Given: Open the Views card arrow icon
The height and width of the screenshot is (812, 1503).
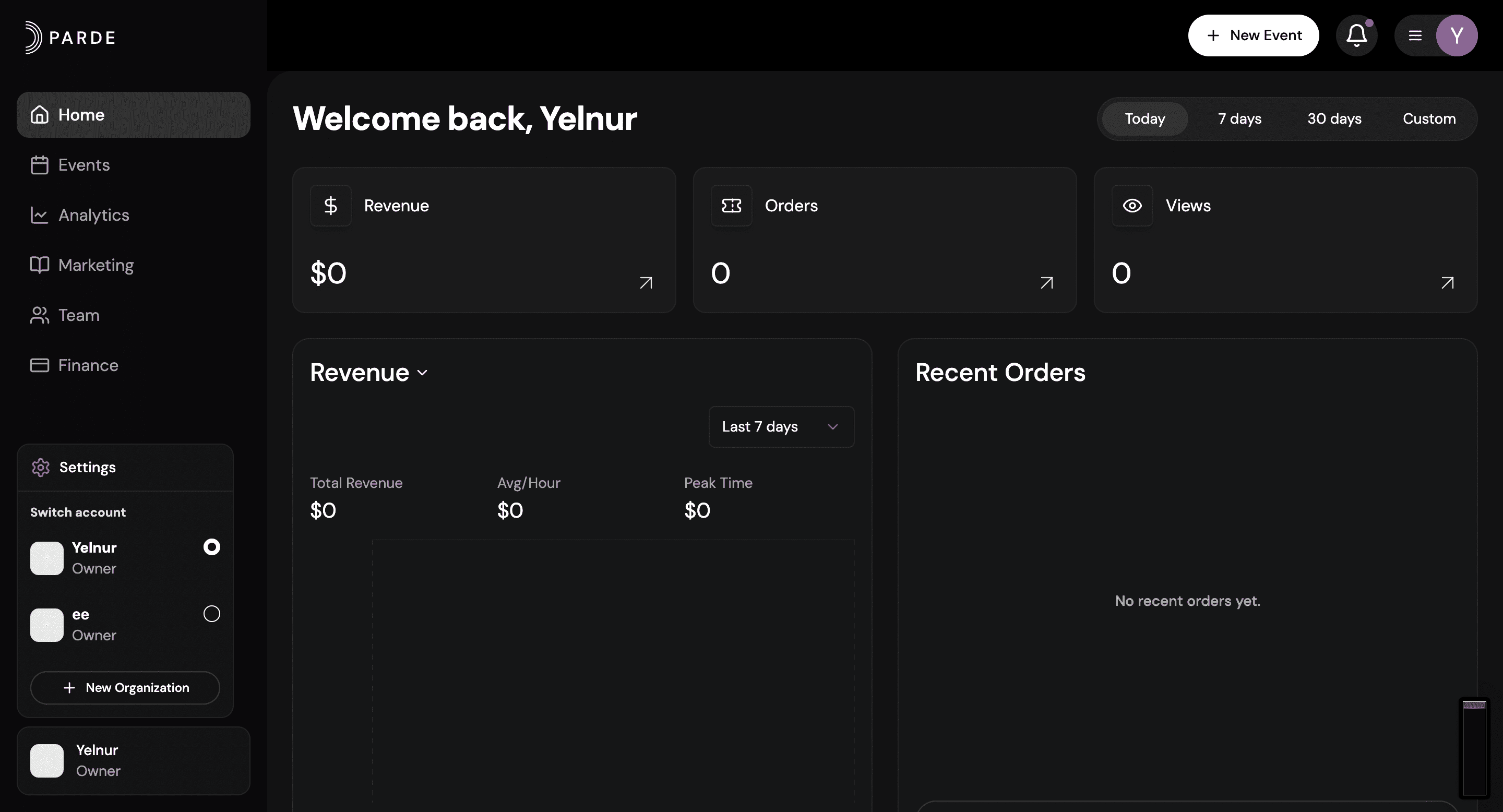Looking at the screenshot, I should tap(1447, 283).
